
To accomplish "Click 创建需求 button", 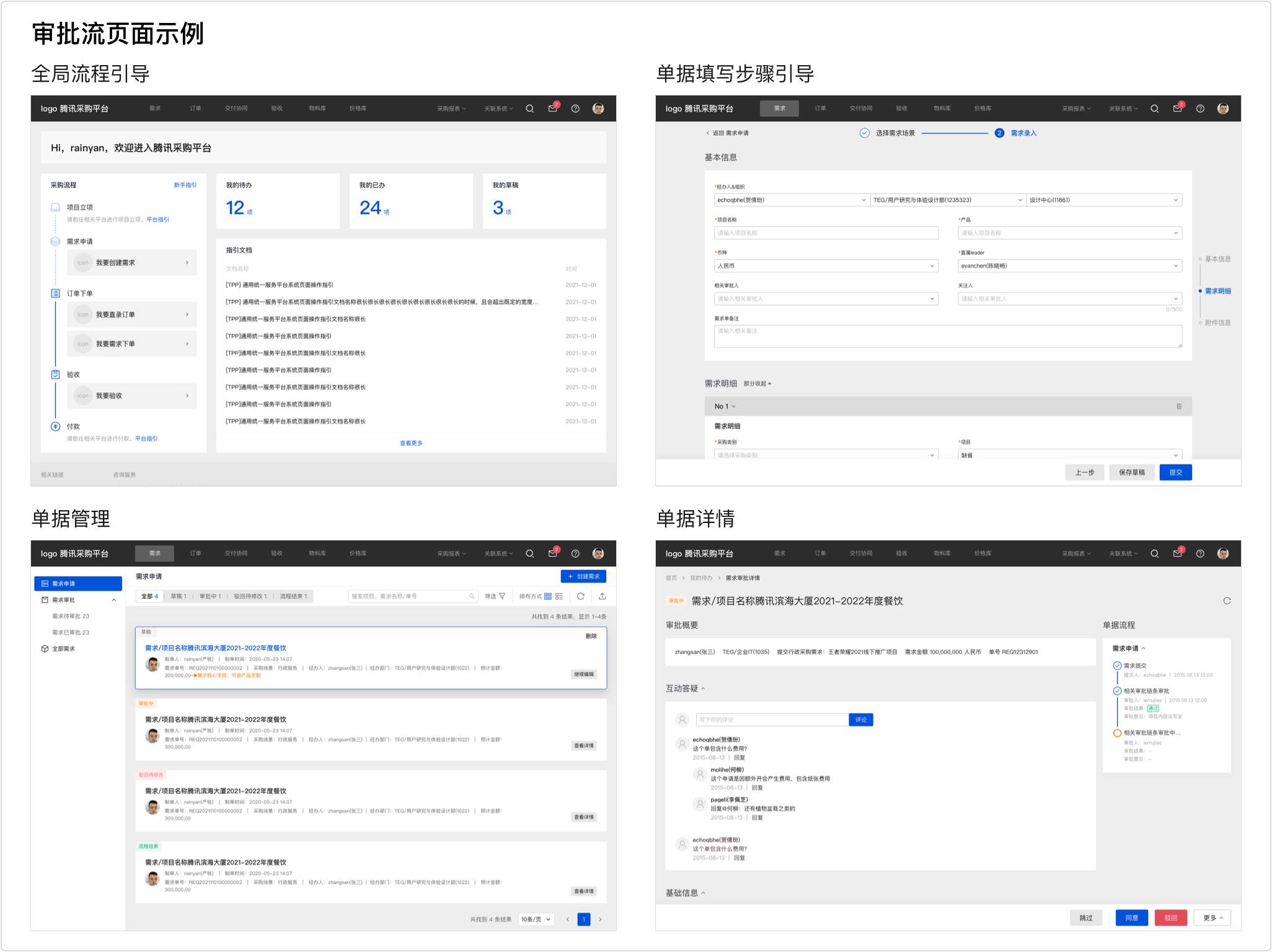I will [583, 576].
